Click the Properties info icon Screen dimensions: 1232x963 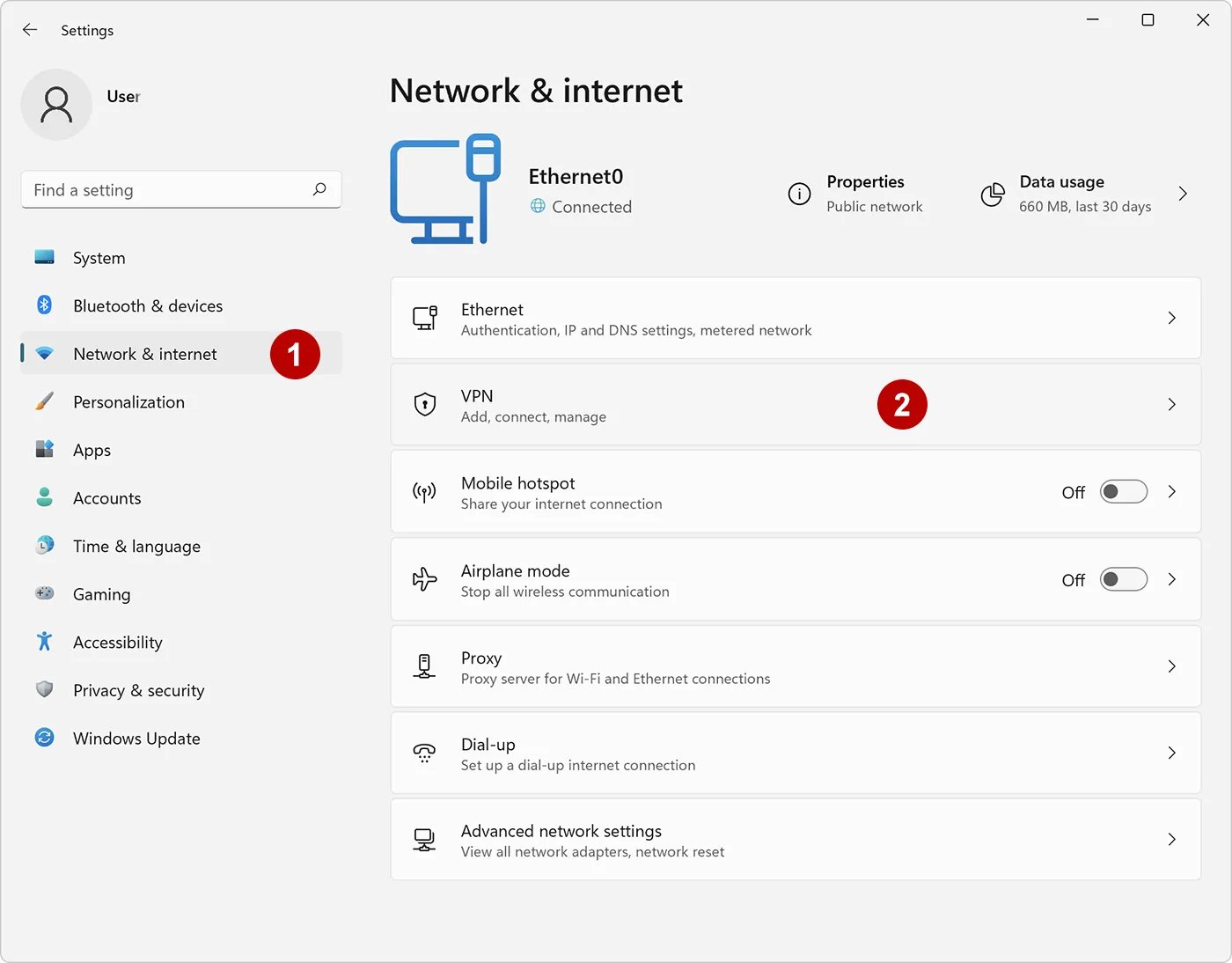(x=799, y=194)
